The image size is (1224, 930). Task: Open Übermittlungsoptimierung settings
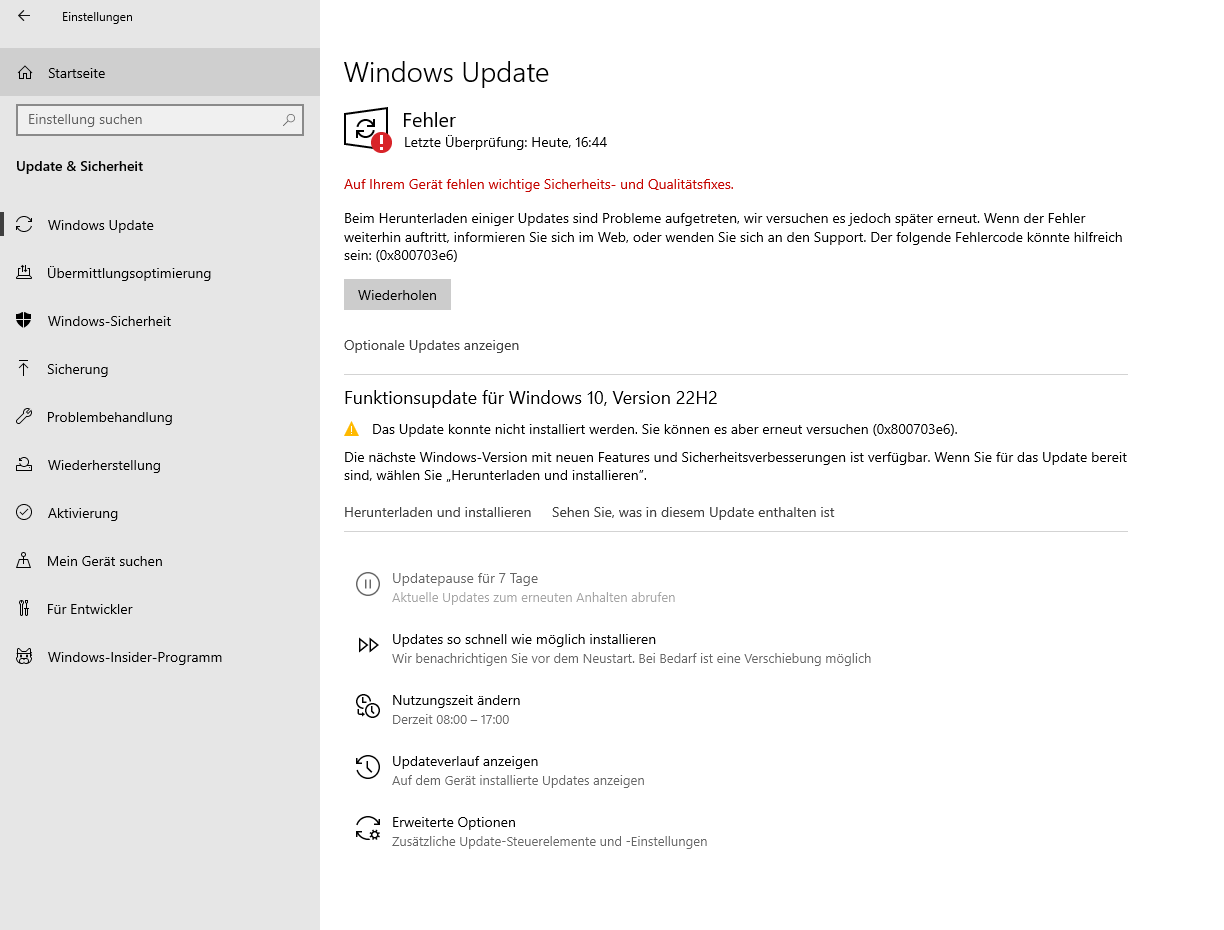(x=160, y=273)
